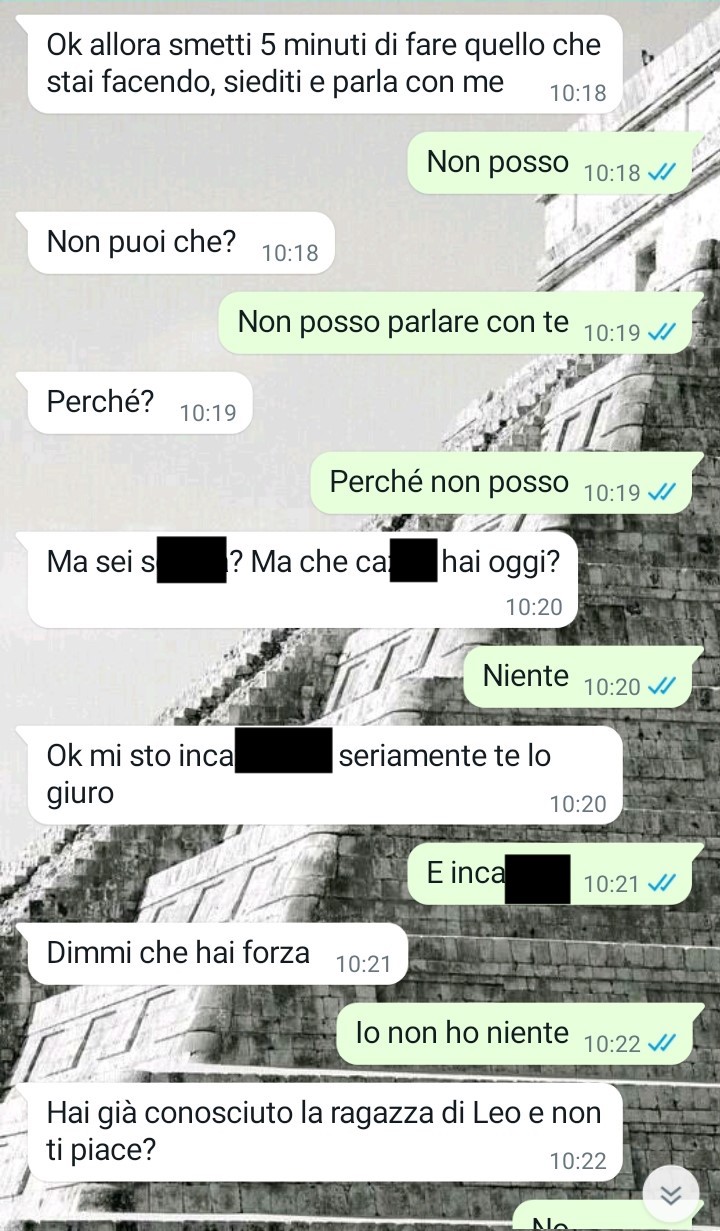Tap the ticks next to "E inca" message
The width and height of the screenshot is (720, 1231).
pyautogui.click(x=662, y=884)
